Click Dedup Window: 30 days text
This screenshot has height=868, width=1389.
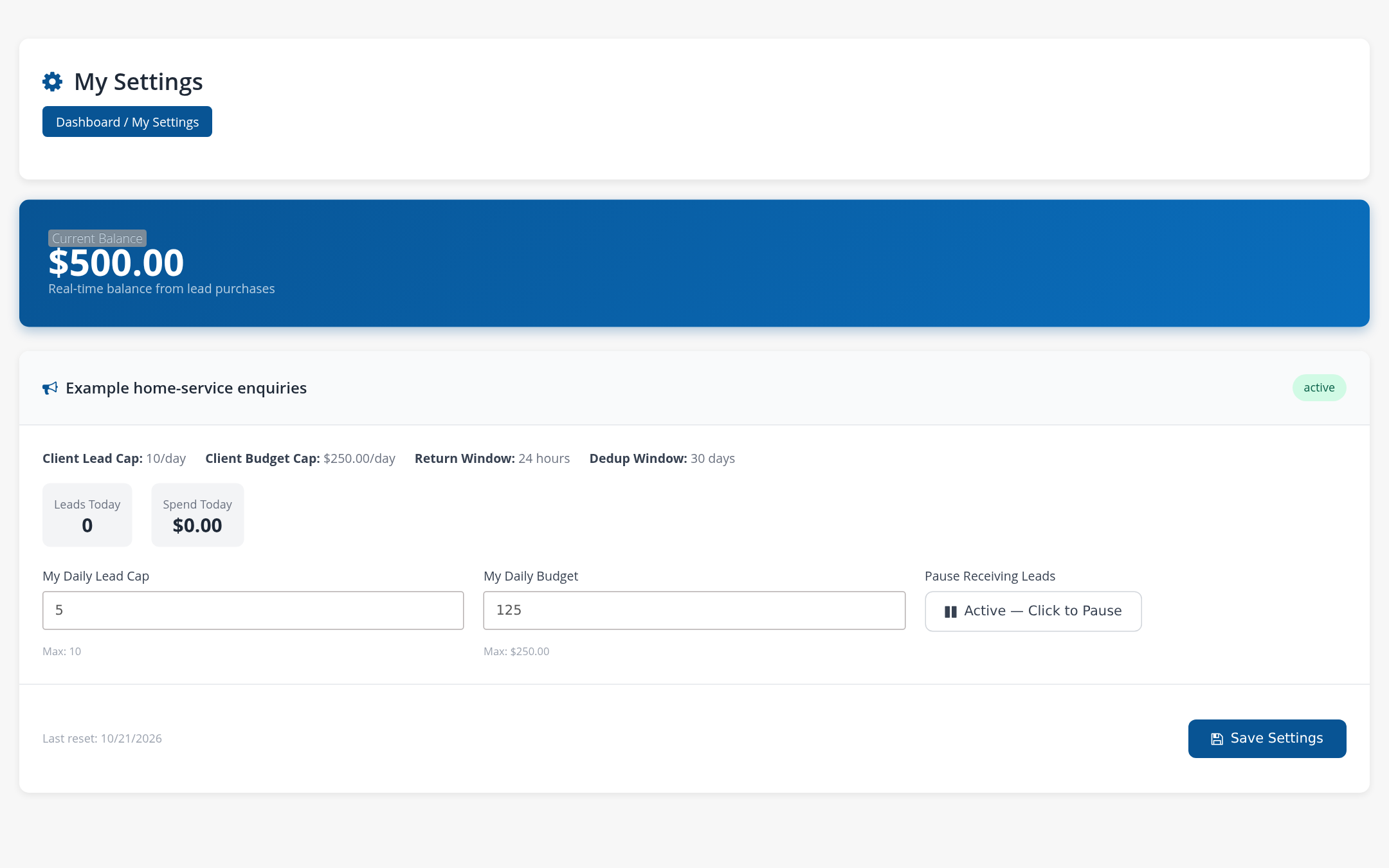662,458
